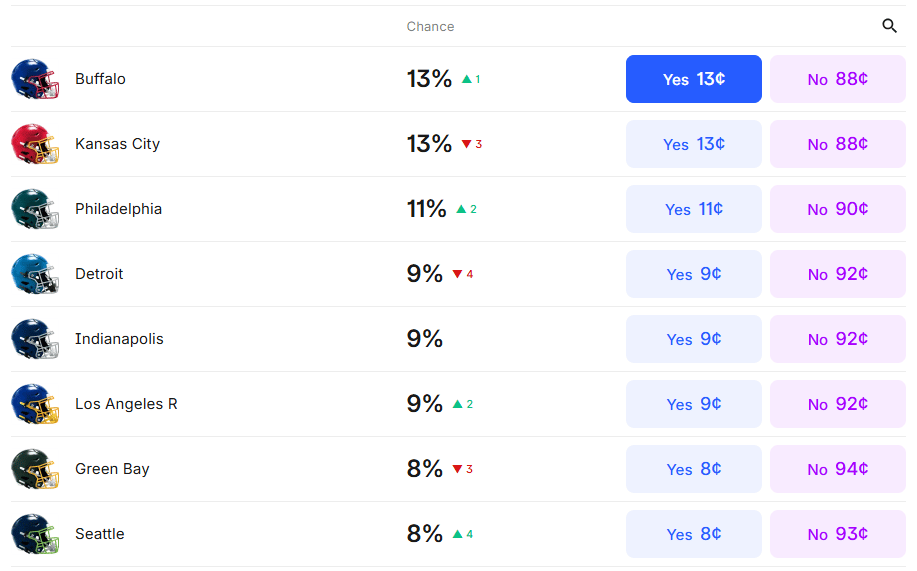Click the Detroit blue helmet icon

pyautogui.click(x=35, y=274)
